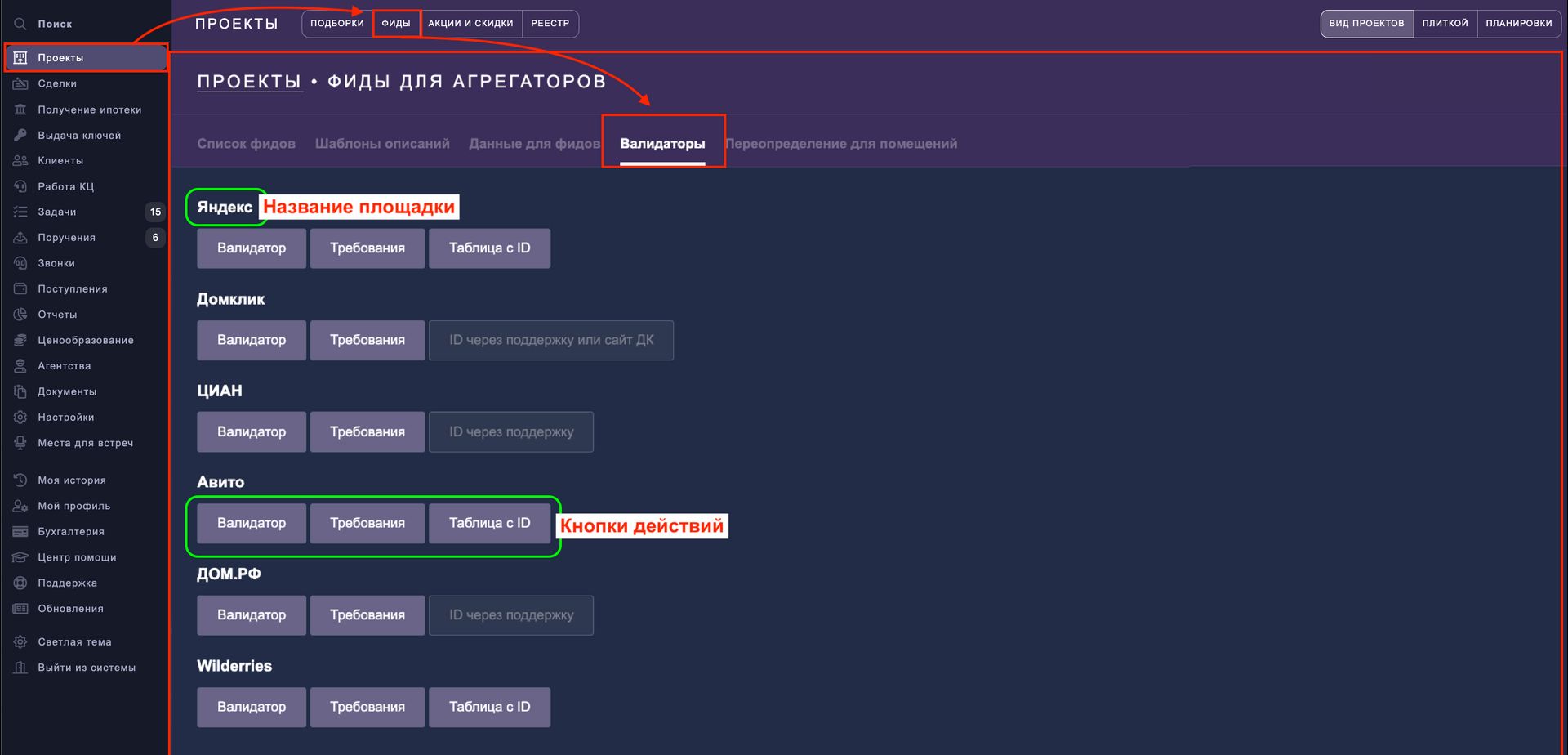This screenshot has height=755, width=1568.
Task: Open Таблица с ID for Авито
Action: (x=490, y=523)
